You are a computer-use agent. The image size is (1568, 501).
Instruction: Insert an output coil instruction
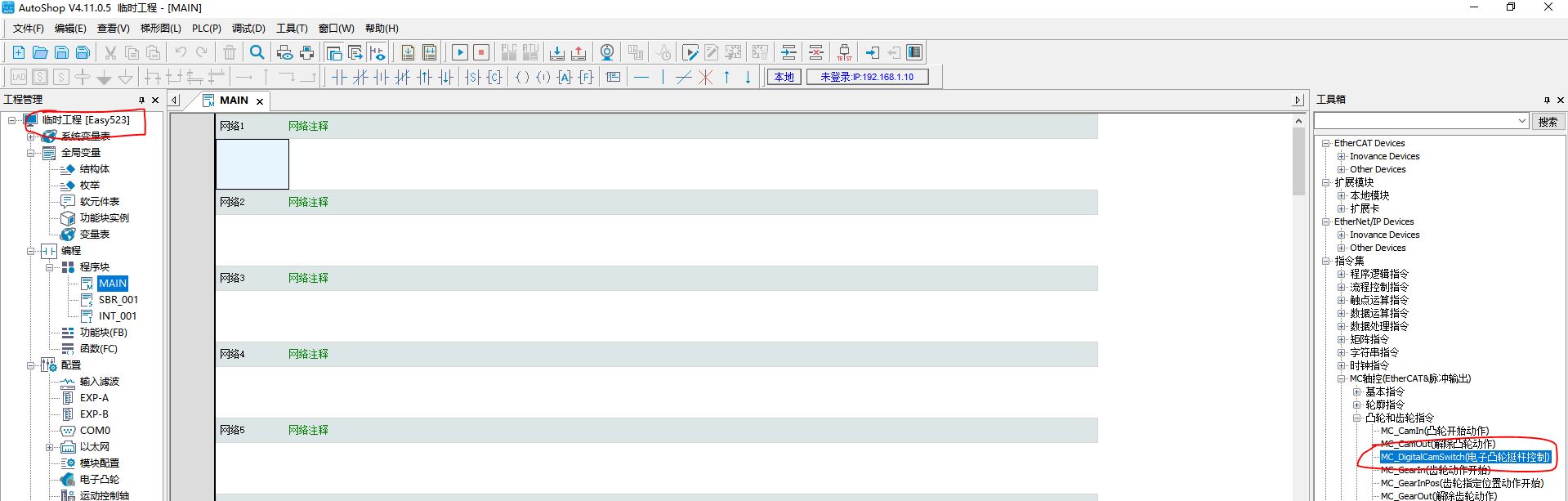521,77
